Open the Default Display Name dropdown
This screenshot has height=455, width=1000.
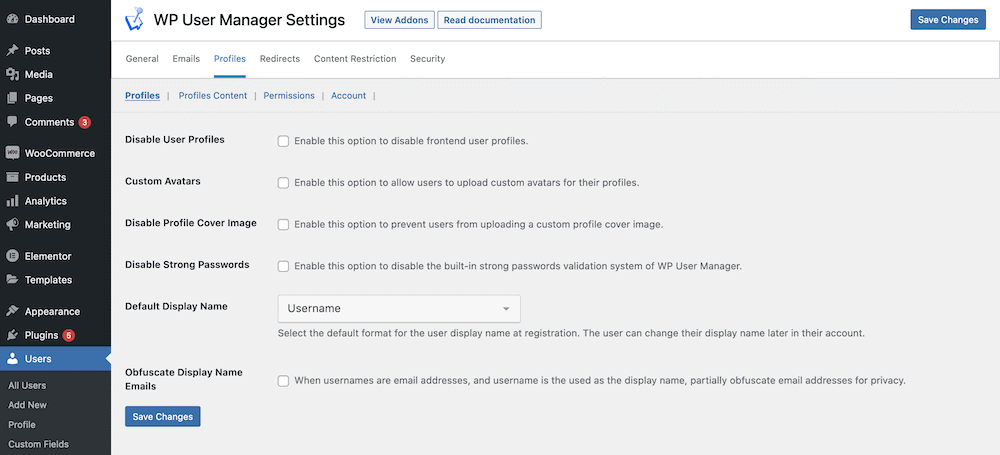click(x=399, y=308)
